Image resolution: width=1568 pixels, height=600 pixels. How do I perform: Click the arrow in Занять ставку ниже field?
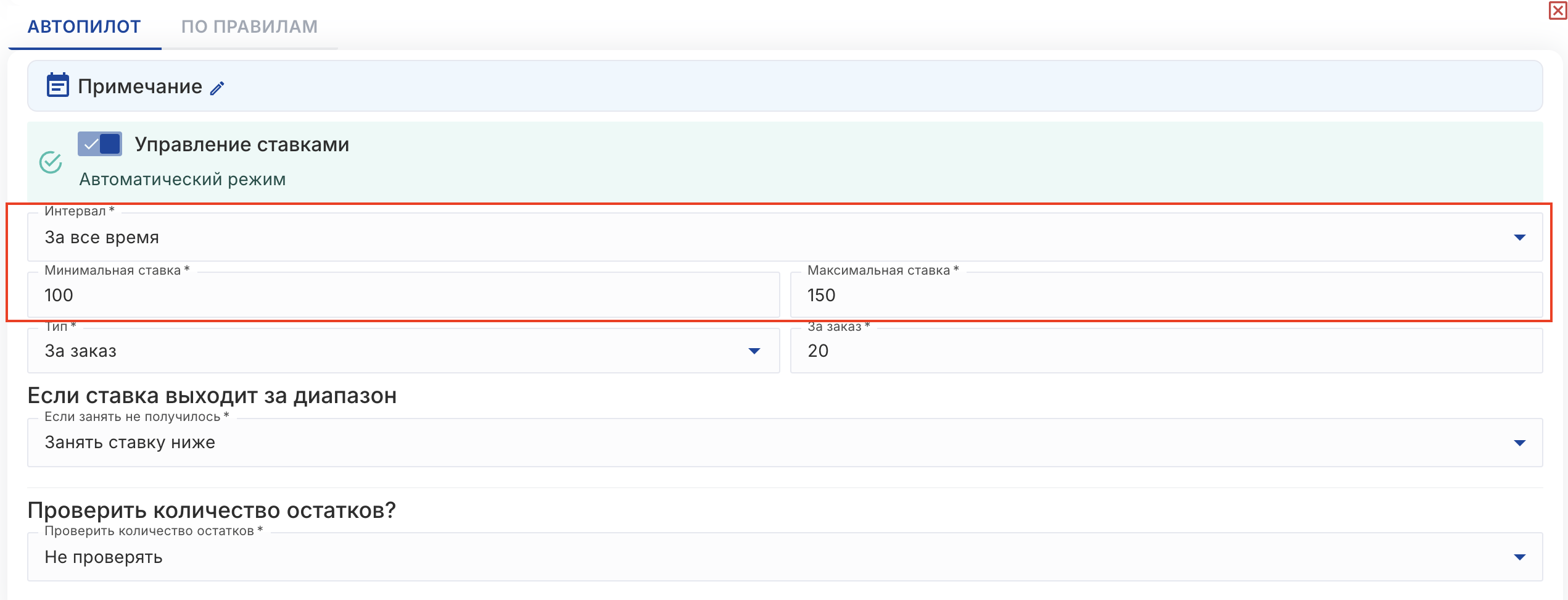pos(1519,443)
